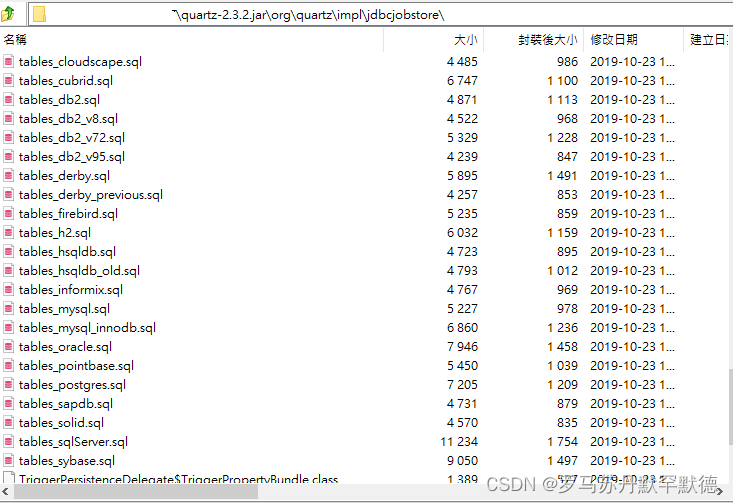Click the tables_firebird.sql file icon
Screen dimensions: 733x503
click(x=8, y=214)
